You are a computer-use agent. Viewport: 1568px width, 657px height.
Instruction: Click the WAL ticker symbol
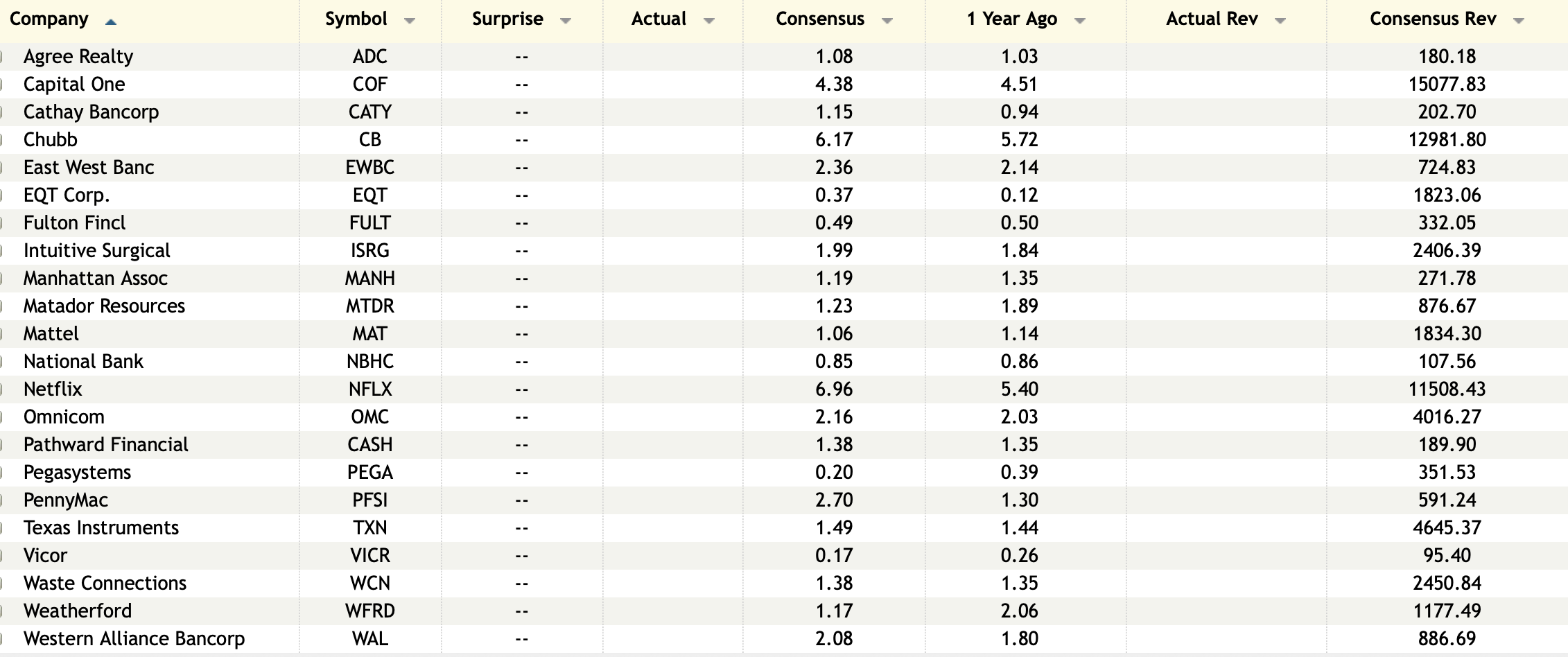(370, 639)
